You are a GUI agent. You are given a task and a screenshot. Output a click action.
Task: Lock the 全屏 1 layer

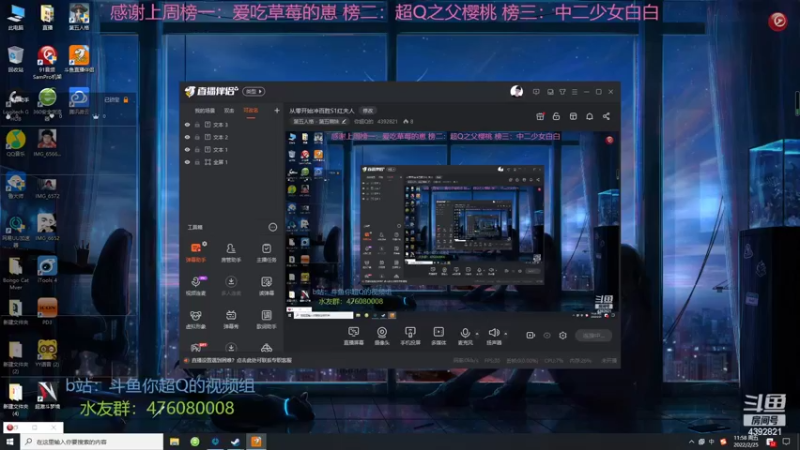tap(197, 162)
